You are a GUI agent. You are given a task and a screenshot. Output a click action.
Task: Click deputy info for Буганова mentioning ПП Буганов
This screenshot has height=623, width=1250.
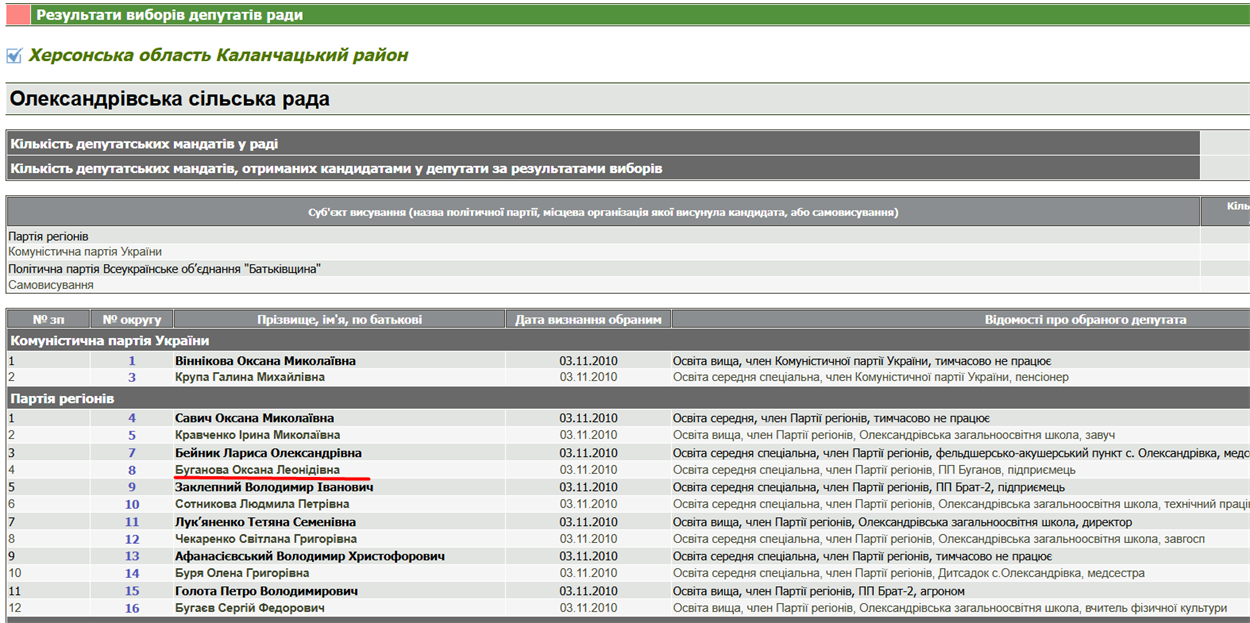(x=874, y=471)
